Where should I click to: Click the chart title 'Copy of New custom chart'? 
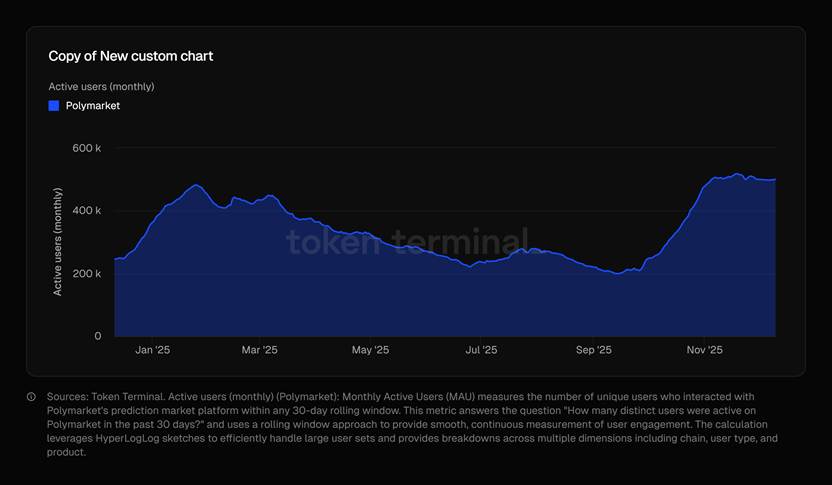click(x=131, y=56)
